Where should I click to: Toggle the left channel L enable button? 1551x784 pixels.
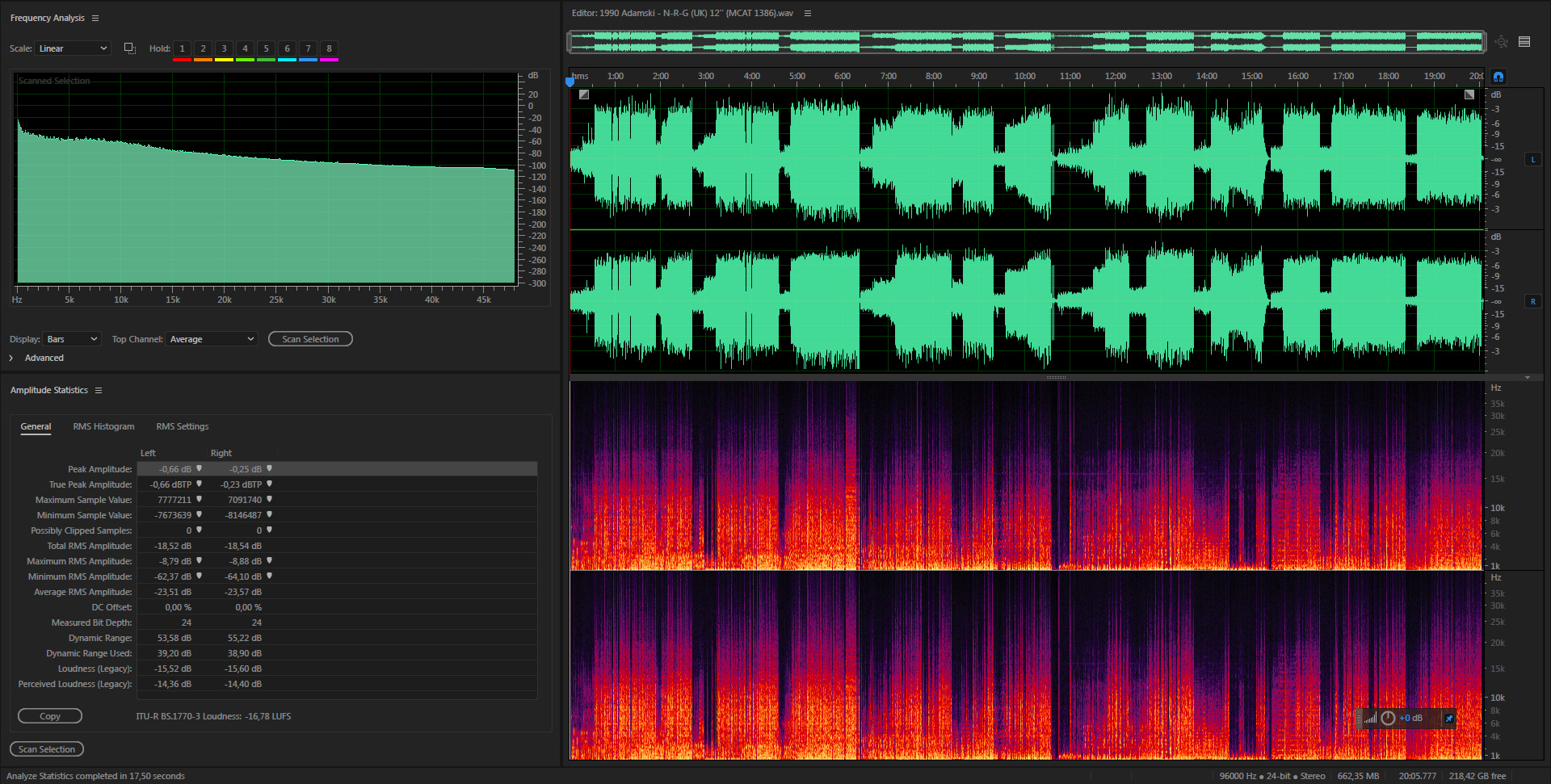1532,160
